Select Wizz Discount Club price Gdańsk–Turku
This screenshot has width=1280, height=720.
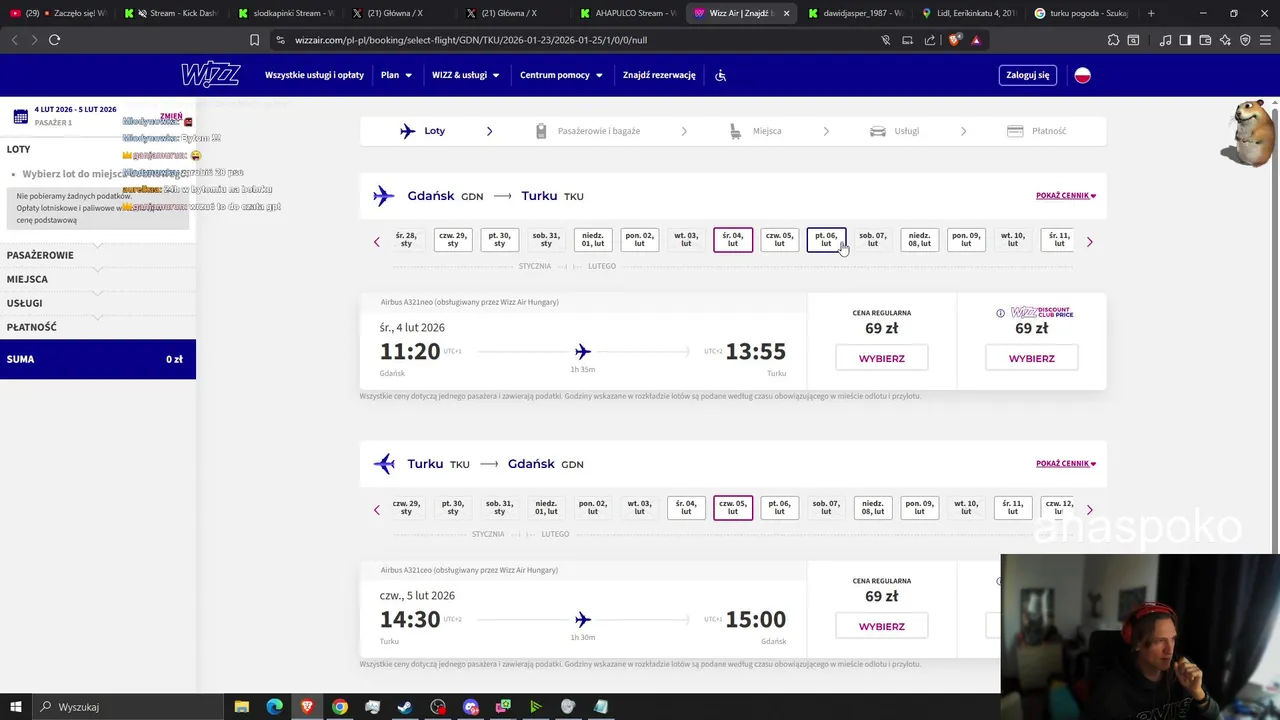1031,358
